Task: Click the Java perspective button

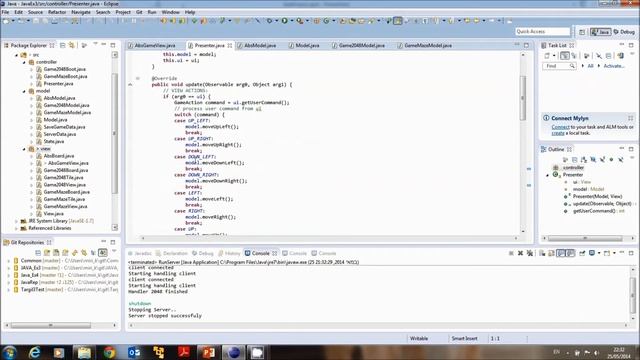Action: tap(600, 31)
